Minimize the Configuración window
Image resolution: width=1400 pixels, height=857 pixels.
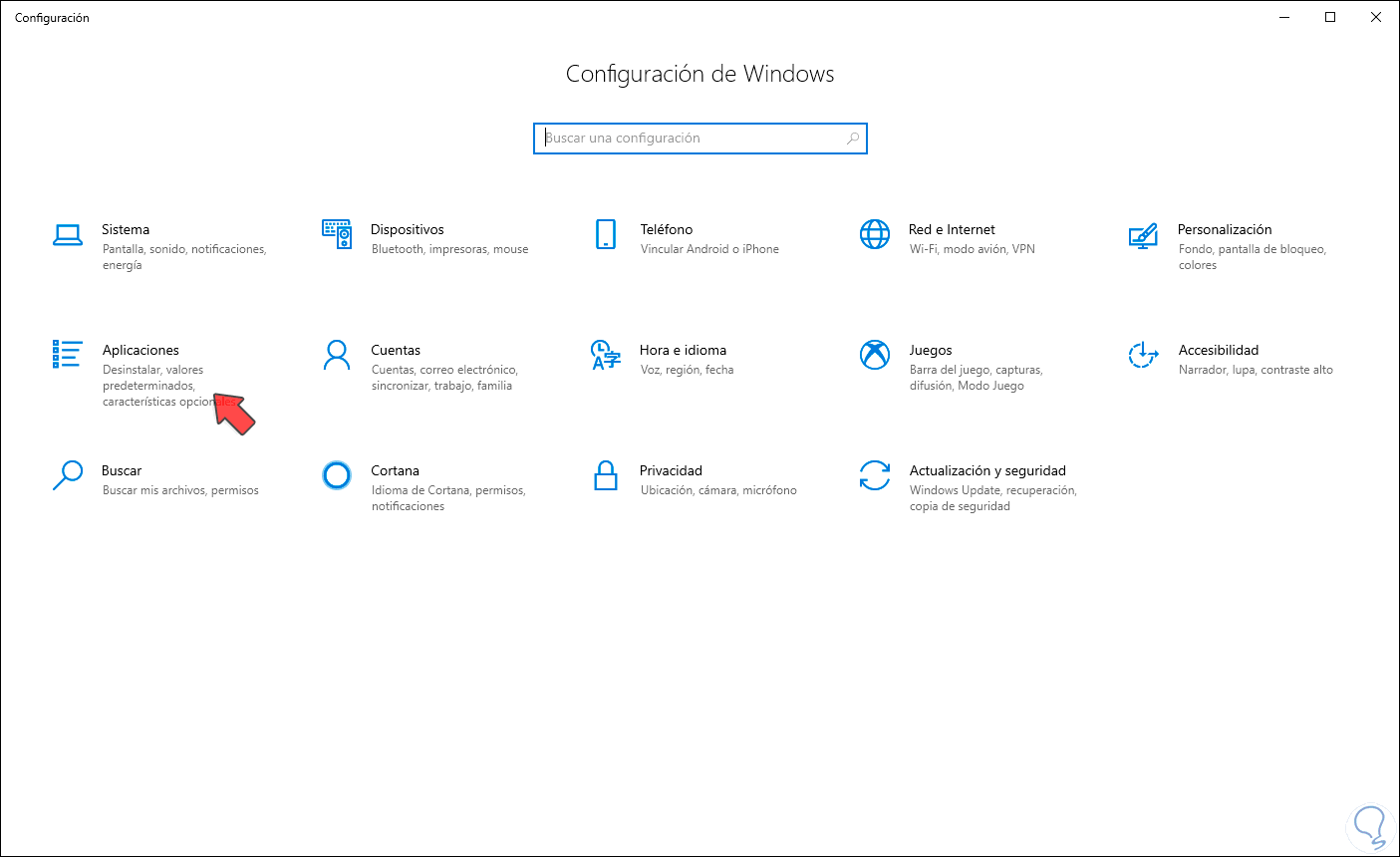pos(1284,17)
